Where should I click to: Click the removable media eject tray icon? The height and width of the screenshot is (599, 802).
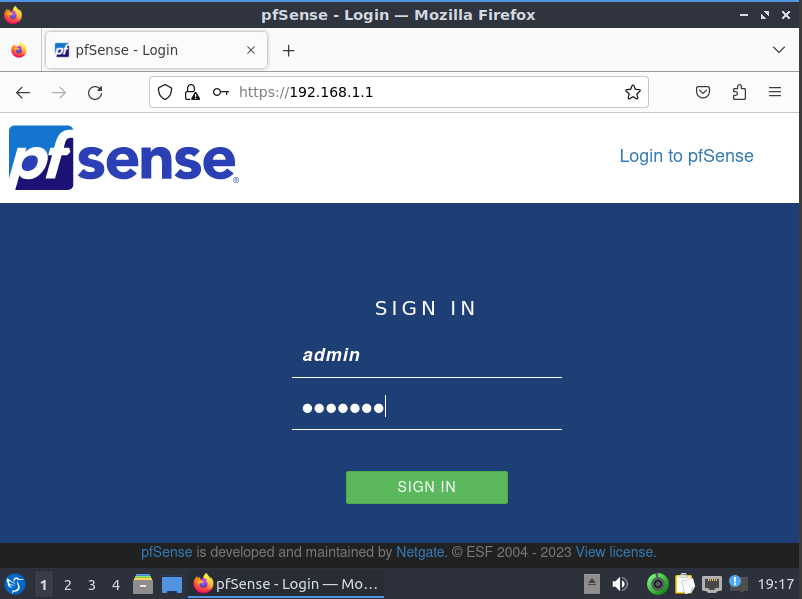click(592, 584)
